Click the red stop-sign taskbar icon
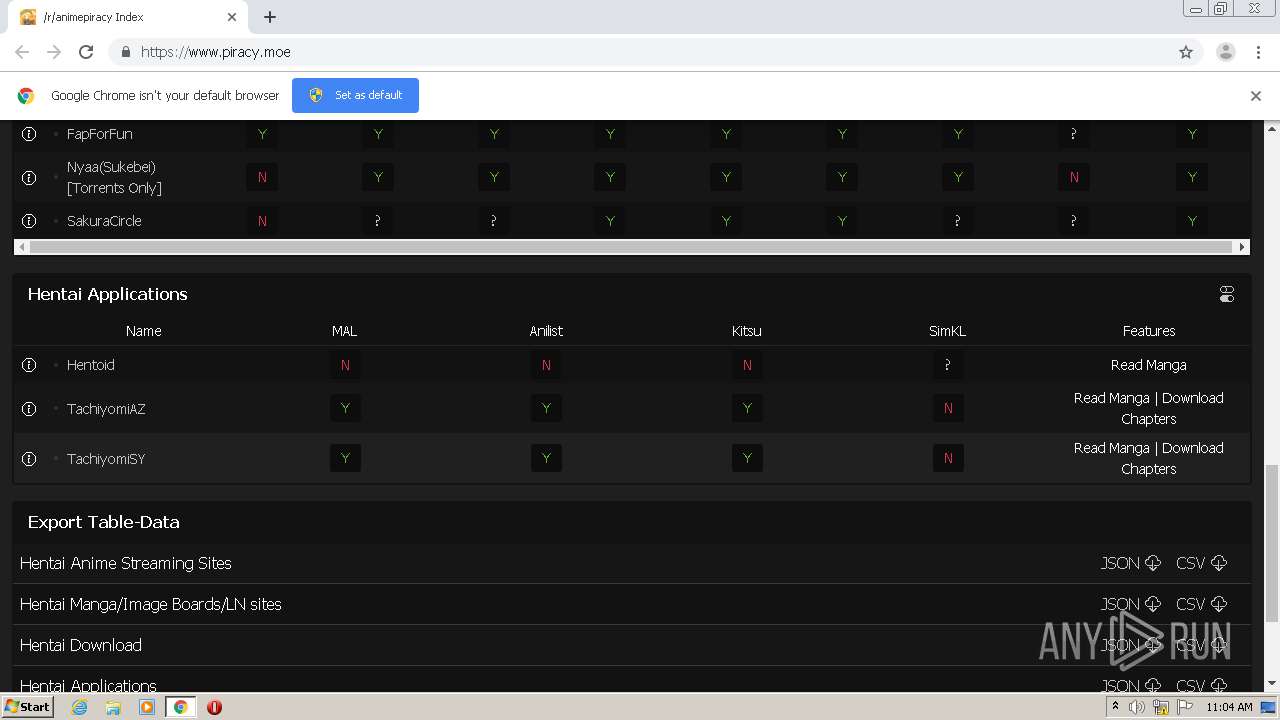The width and height of the screenshot is (1280, 720). pyautogui.click(x=214, y=707)
